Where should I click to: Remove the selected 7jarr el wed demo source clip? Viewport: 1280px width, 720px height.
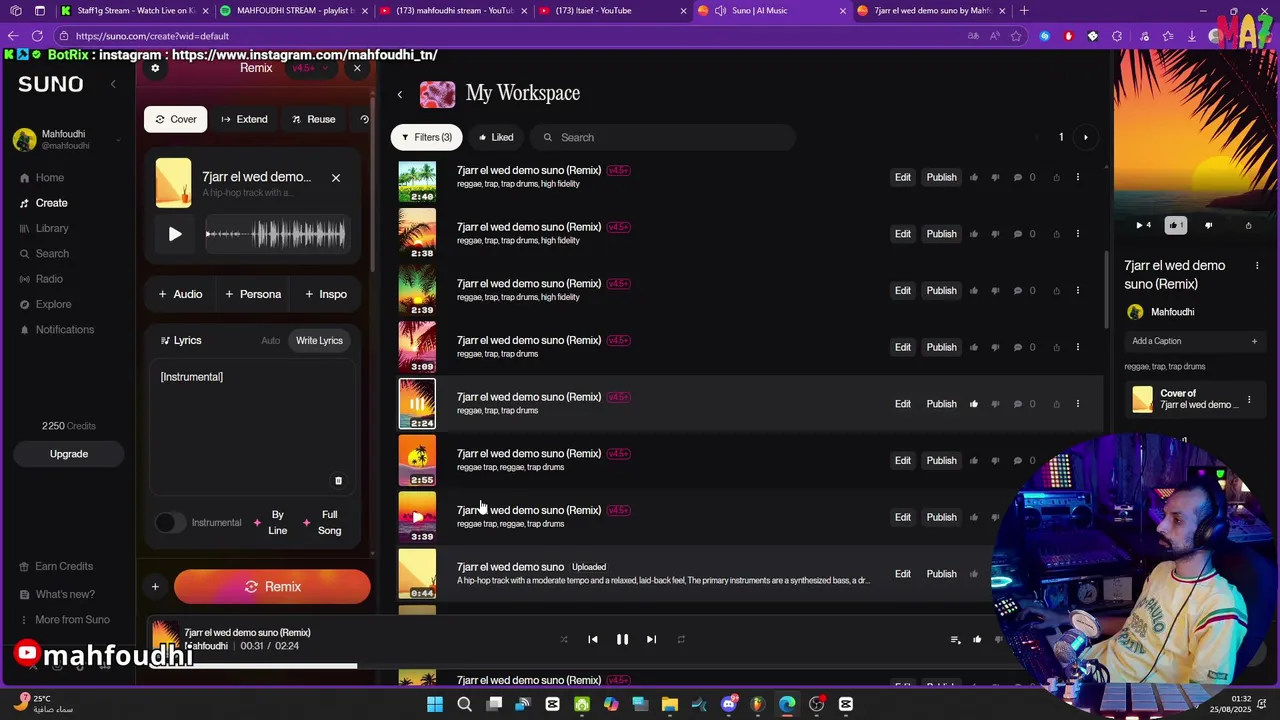tap(336, 178)
